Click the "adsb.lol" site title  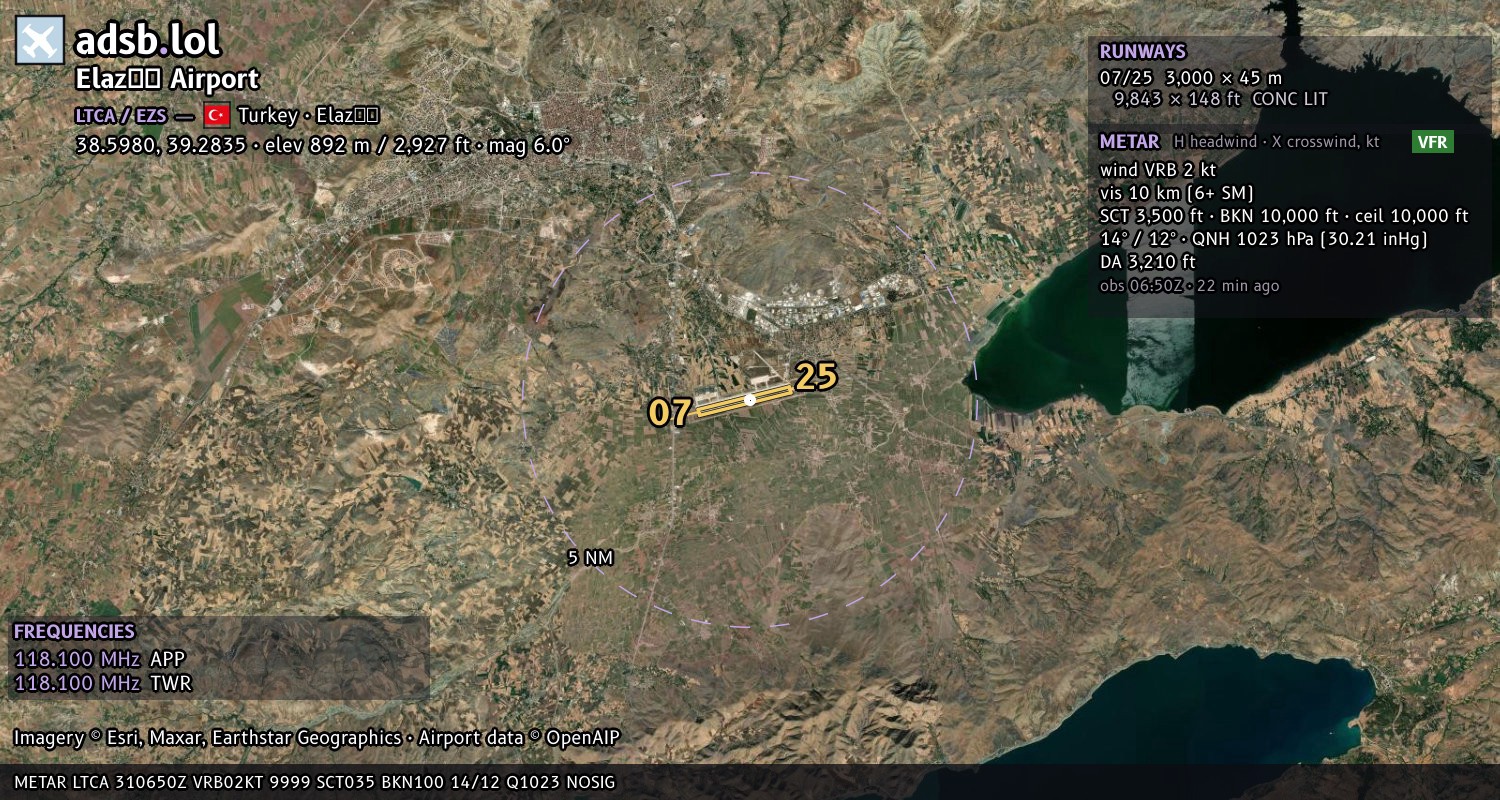coord(147,41)
